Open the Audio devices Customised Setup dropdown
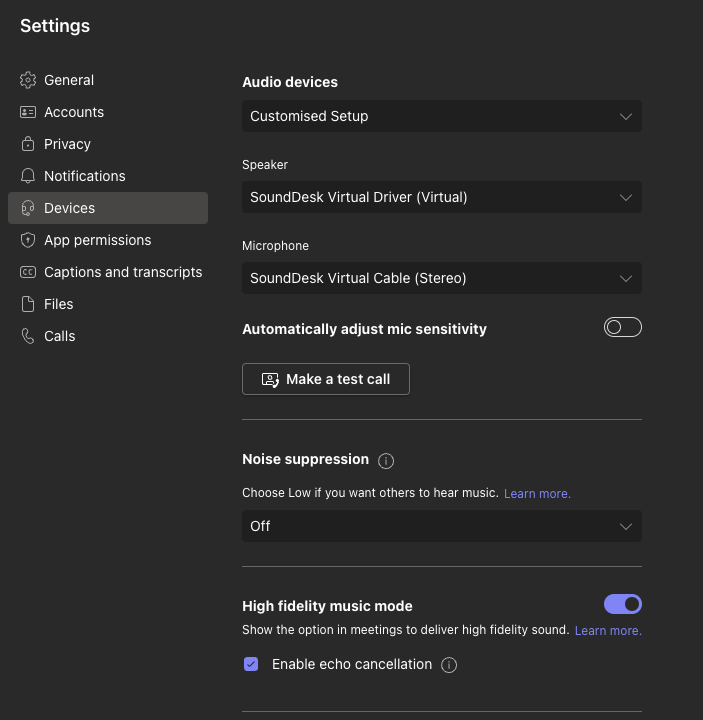Screen dimensions: 703x720 (x=441, y=116)
